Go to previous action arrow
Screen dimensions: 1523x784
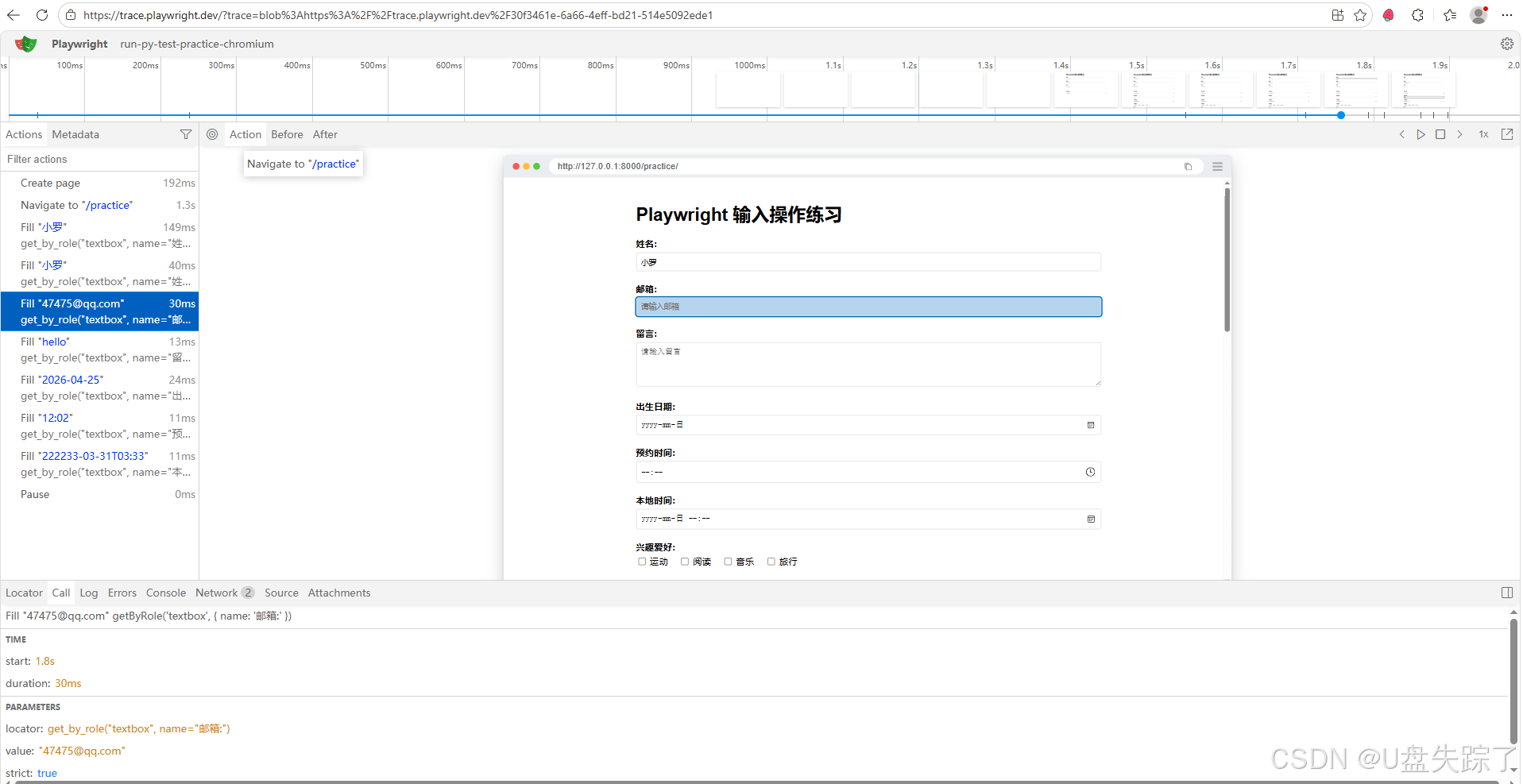click(1402, 134)
